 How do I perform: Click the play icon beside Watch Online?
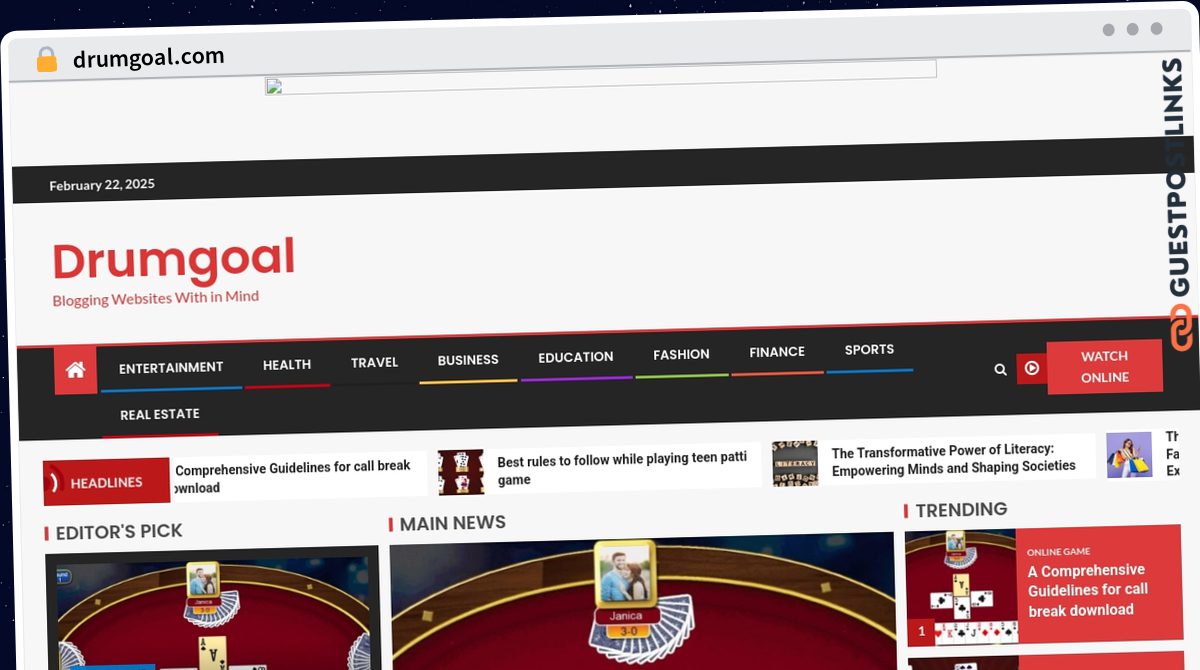1032,368
